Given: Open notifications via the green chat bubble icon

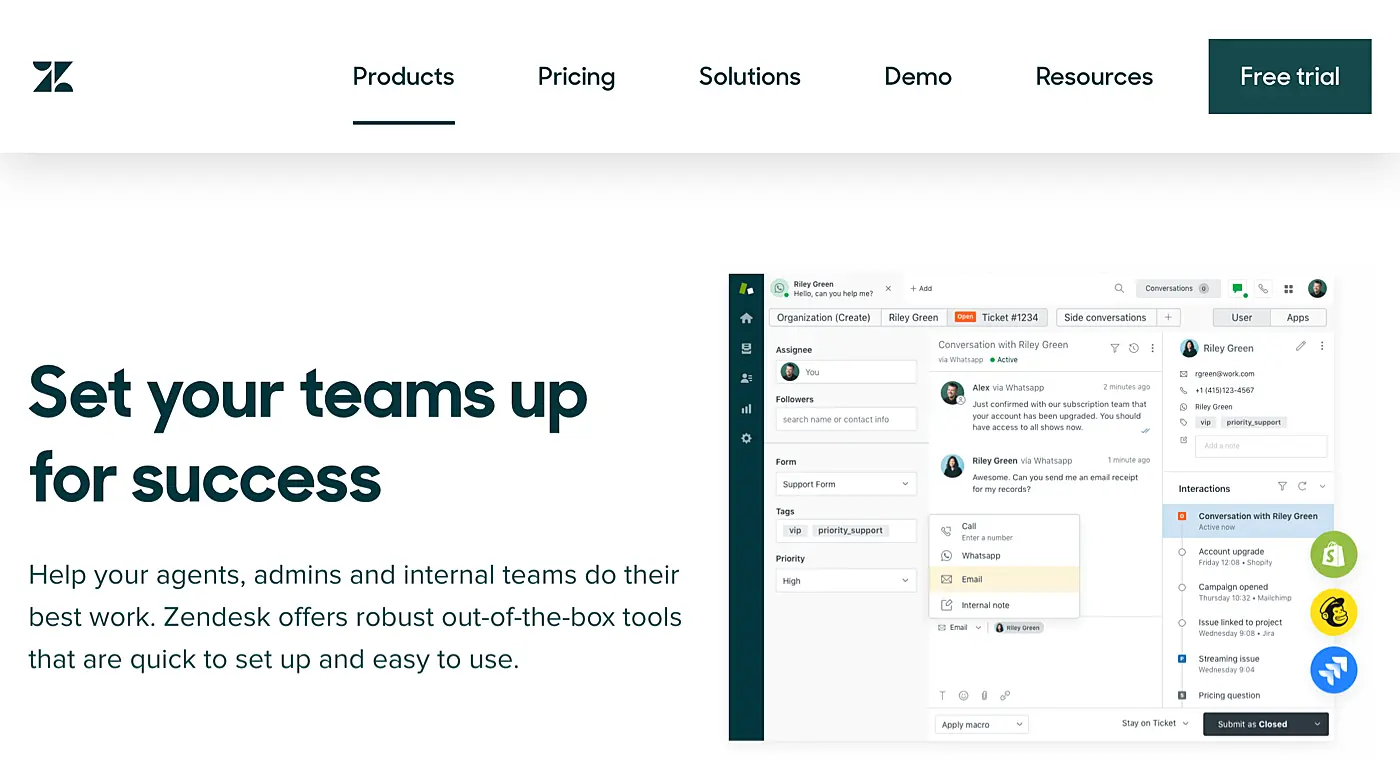Looking at the screenshot, I should tap(1237, 288).
